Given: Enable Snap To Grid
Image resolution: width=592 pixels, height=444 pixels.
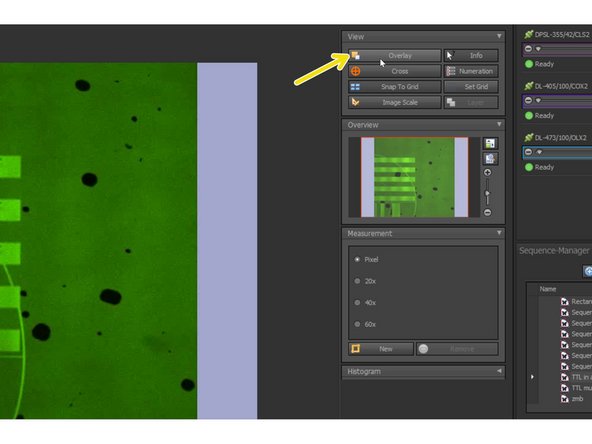Looking at the screenshot, I should [x=395, y=86].
